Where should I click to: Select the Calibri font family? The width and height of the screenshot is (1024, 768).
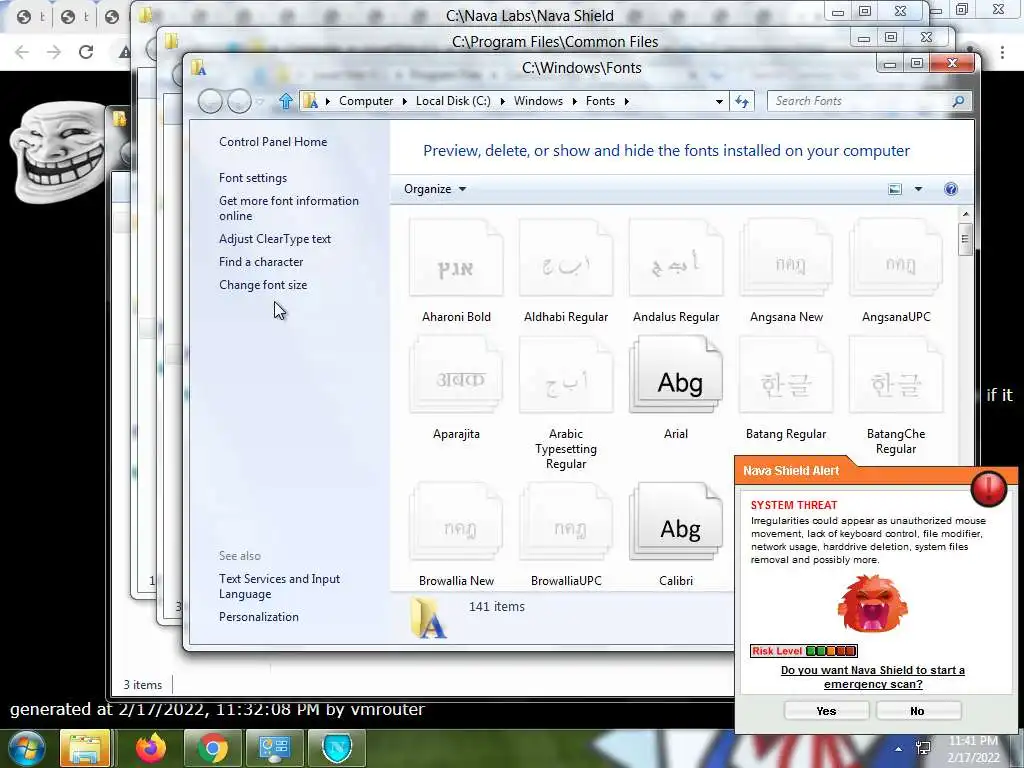(676, 534)
